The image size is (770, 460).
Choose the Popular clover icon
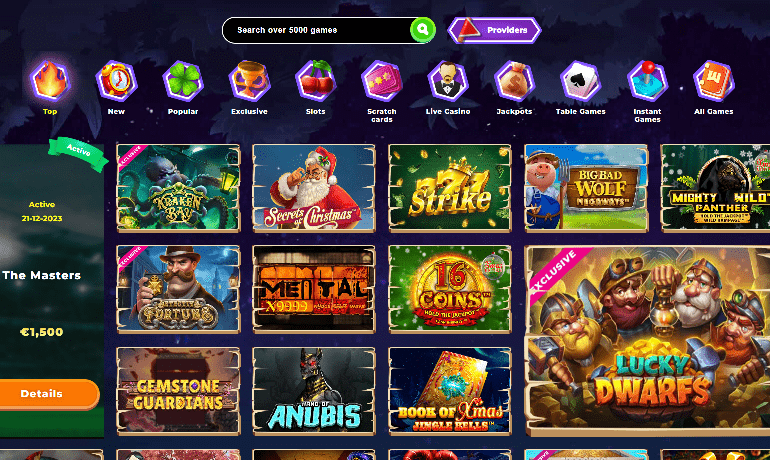click(x=183, y=81)
